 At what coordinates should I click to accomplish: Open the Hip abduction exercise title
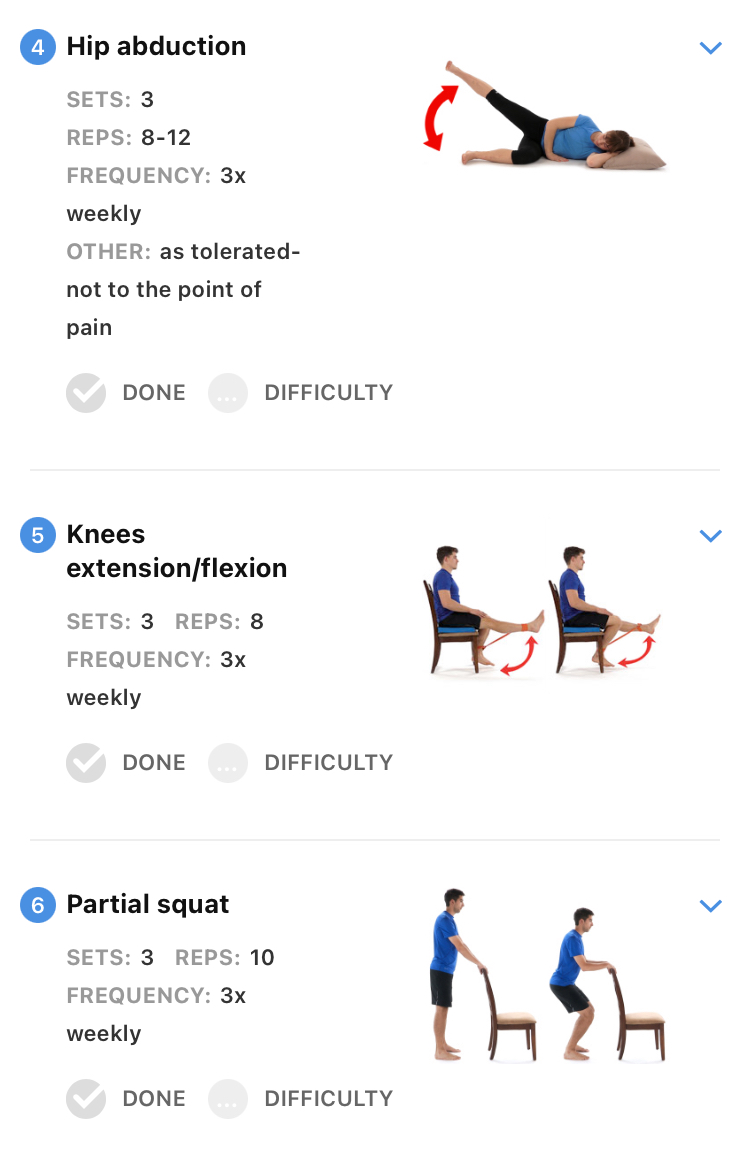click(156, 47)
